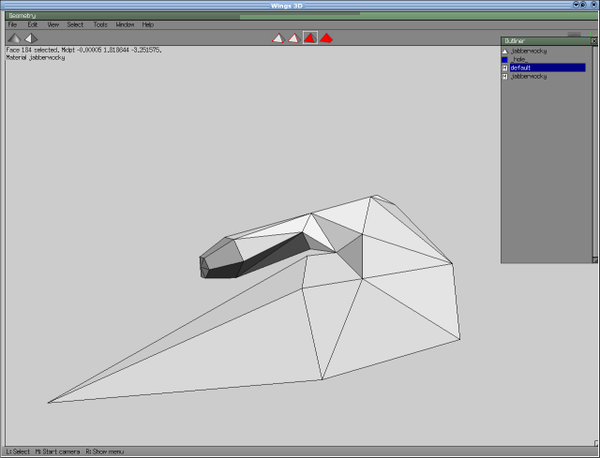The height and width of the screenshot is (458, 600).
Task: Open the Help menu
Action: click(148, 24)
